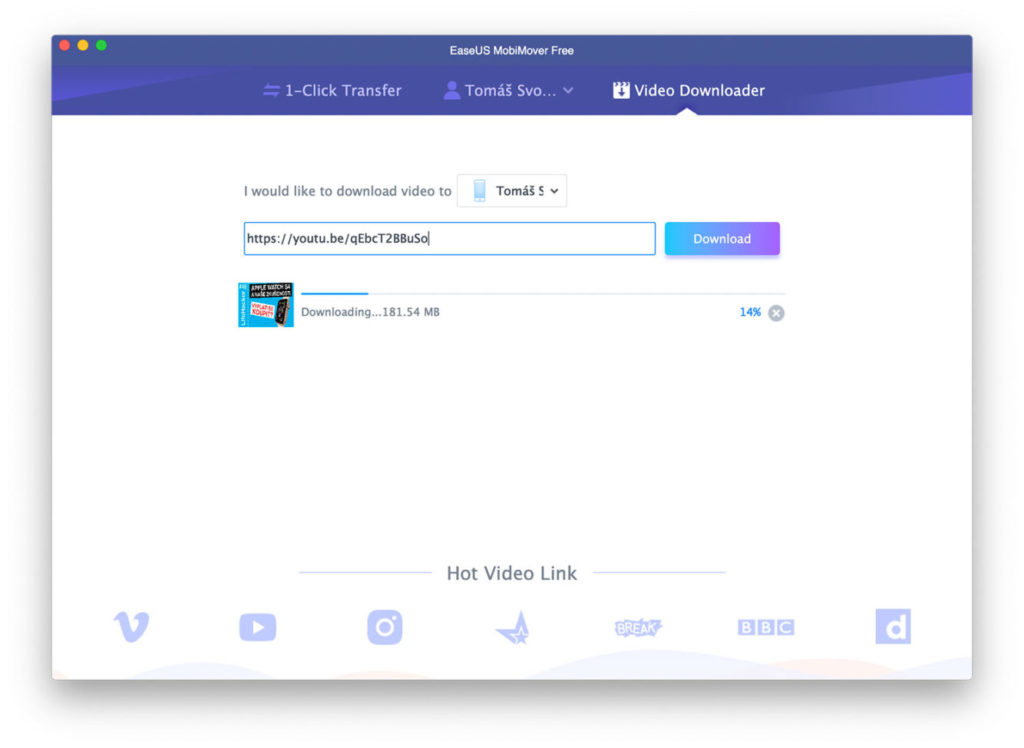Screen dimensions: 1024x748
Task: Click the 14% progress percentage
Action: click(750, 312)
